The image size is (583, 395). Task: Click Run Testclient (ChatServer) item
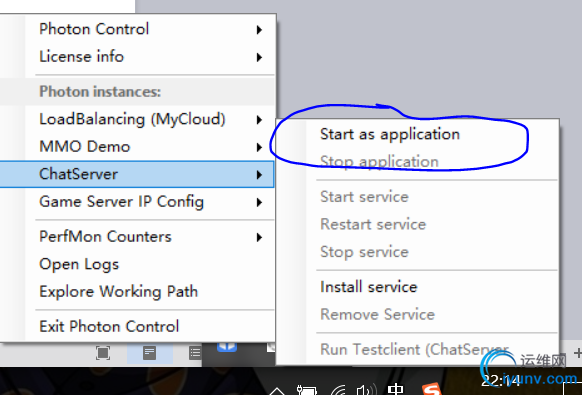click(x=418, y=350)
